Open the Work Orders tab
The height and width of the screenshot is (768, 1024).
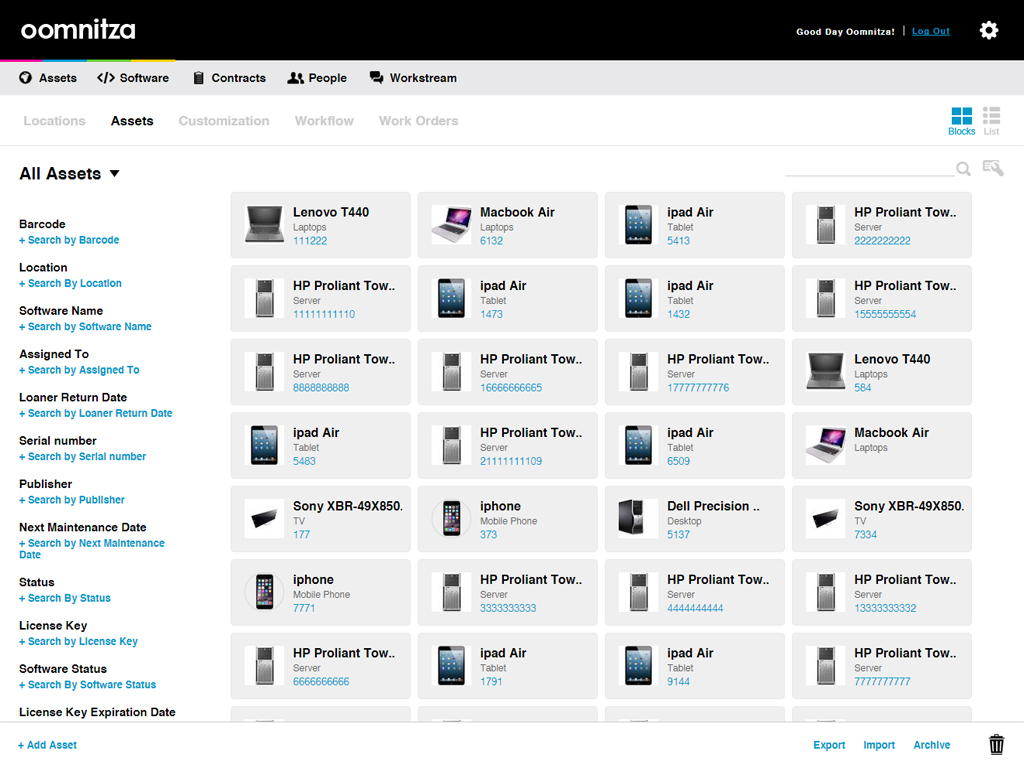coord(418,121)
